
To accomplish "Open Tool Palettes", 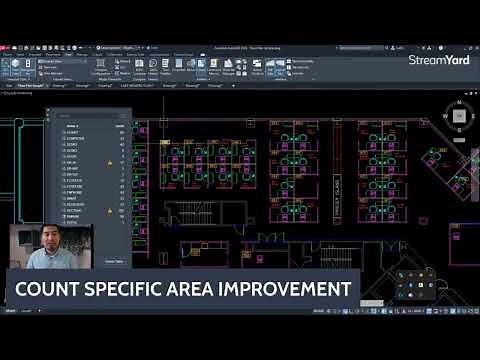I will pyautogui.click(x=165, y=67).
